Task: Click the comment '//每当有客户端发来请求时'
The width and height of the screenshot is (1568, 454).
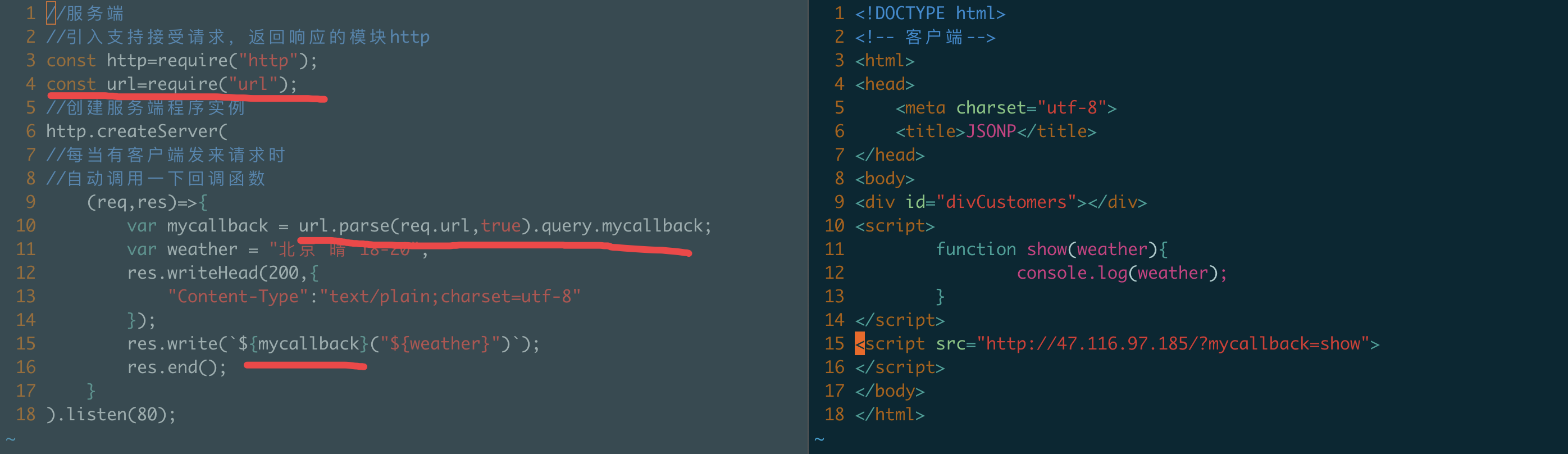Action: 166,156
